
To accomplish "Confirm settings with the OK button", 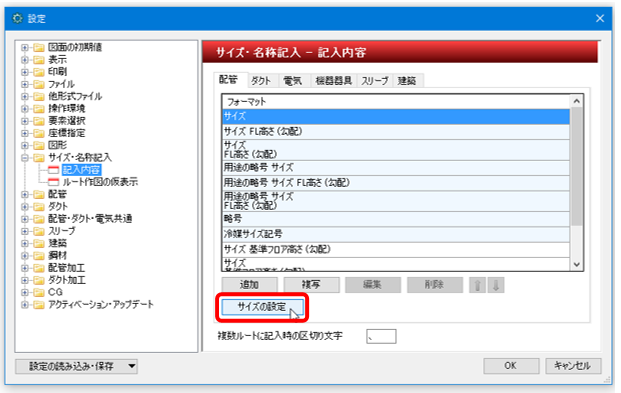I will [511, 366].
